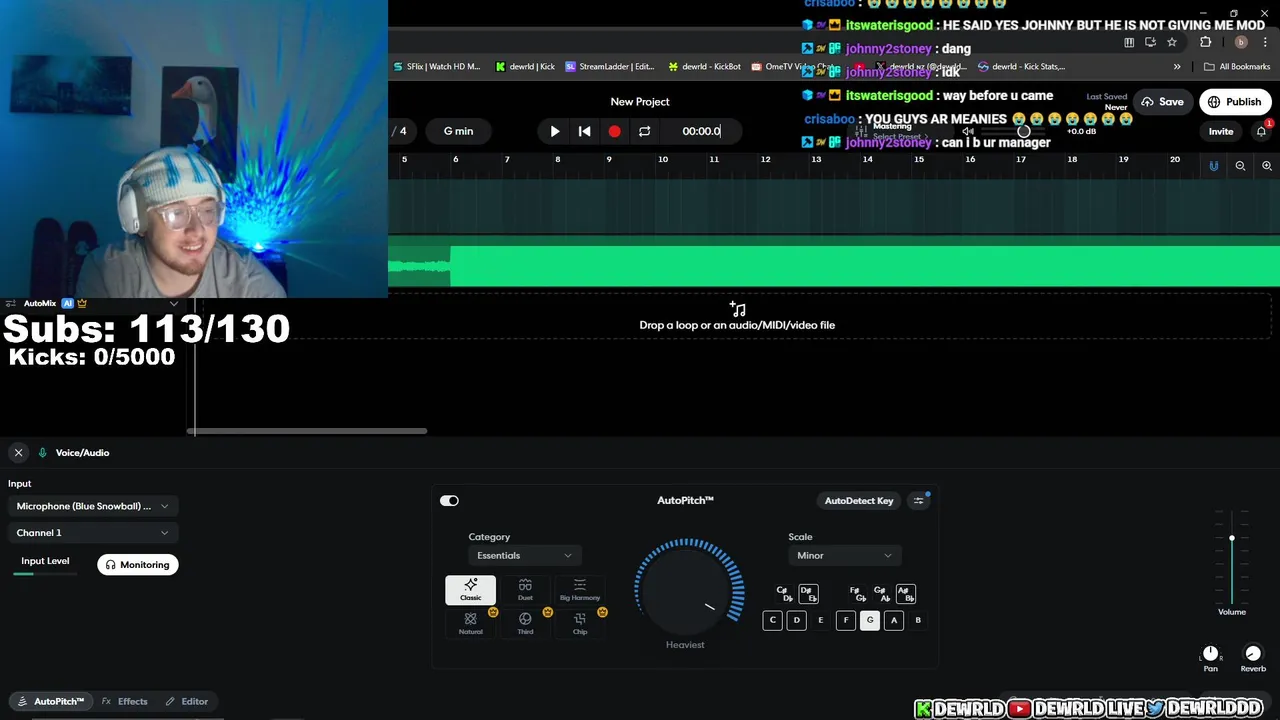Toggle the C#/Db note key
The width and height of the screenshot is (1280, 720).
pyautogui.click(x=784, y=594)
